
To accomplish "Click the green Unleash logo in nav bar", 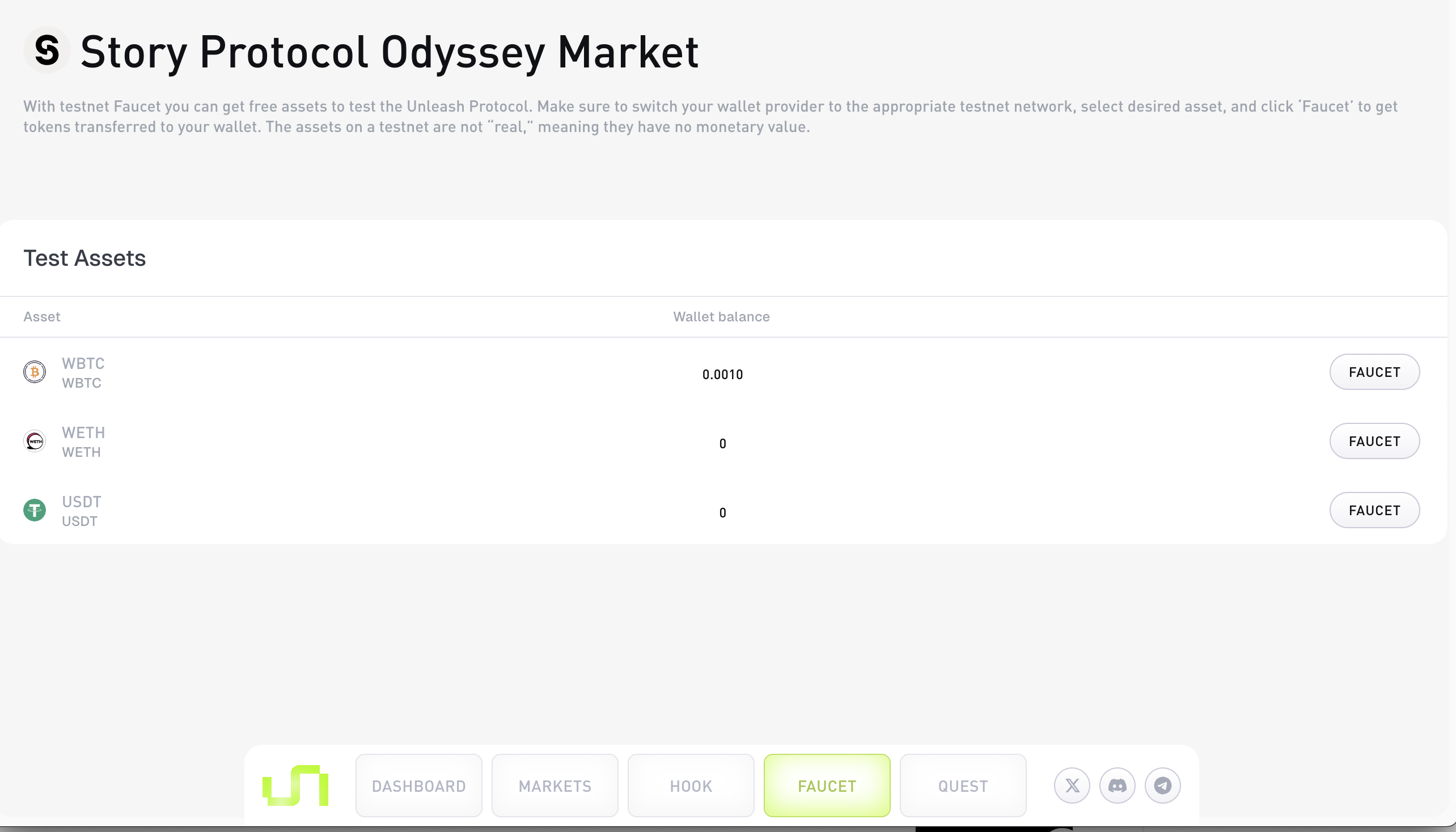I will (x=295, y=786).
